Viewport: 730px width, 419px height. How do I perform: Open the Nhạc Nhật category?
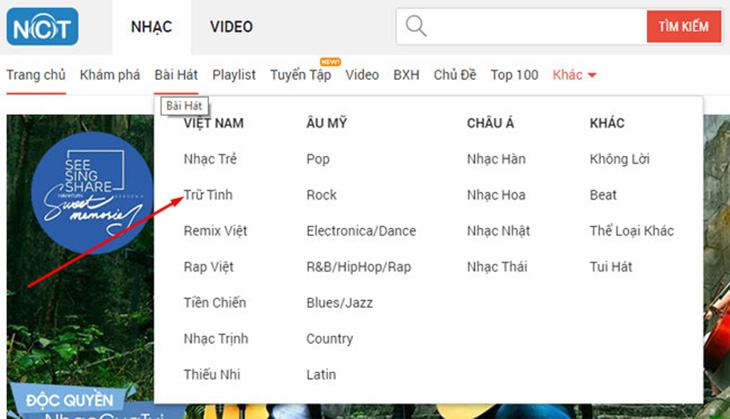[499, 231]
